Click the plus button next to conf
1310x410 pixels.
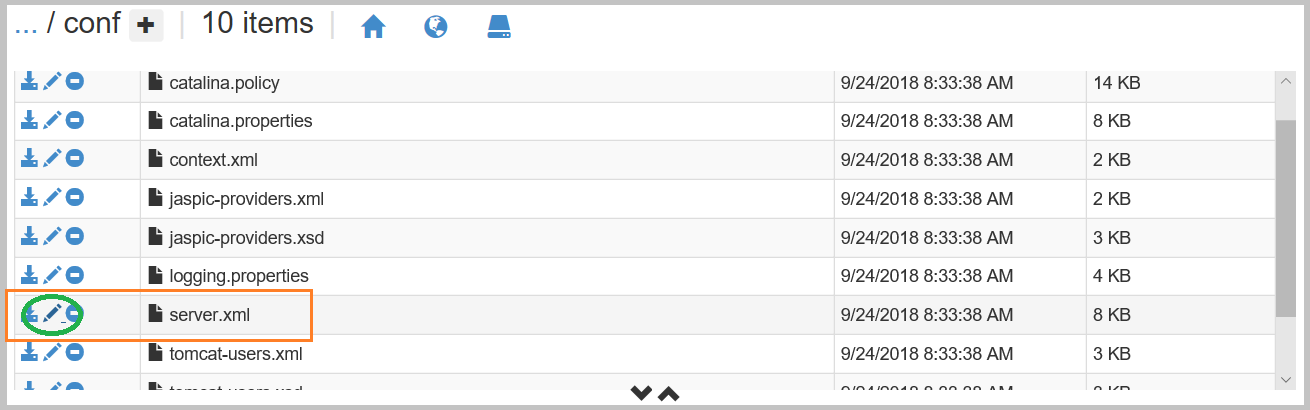click(146, 27)
